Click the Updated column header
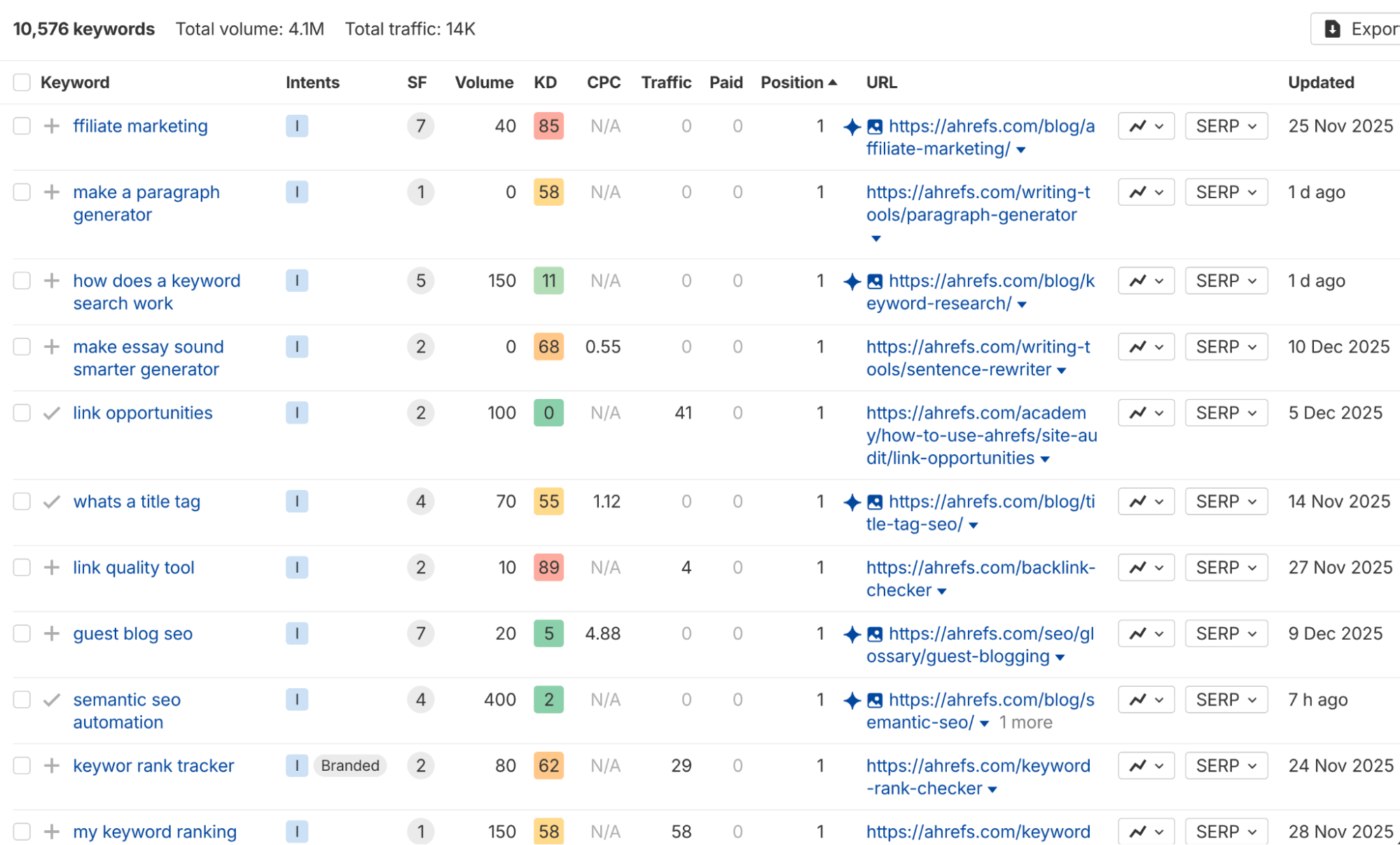Viewport: 1400px width, 845px height. point(1321,82)
